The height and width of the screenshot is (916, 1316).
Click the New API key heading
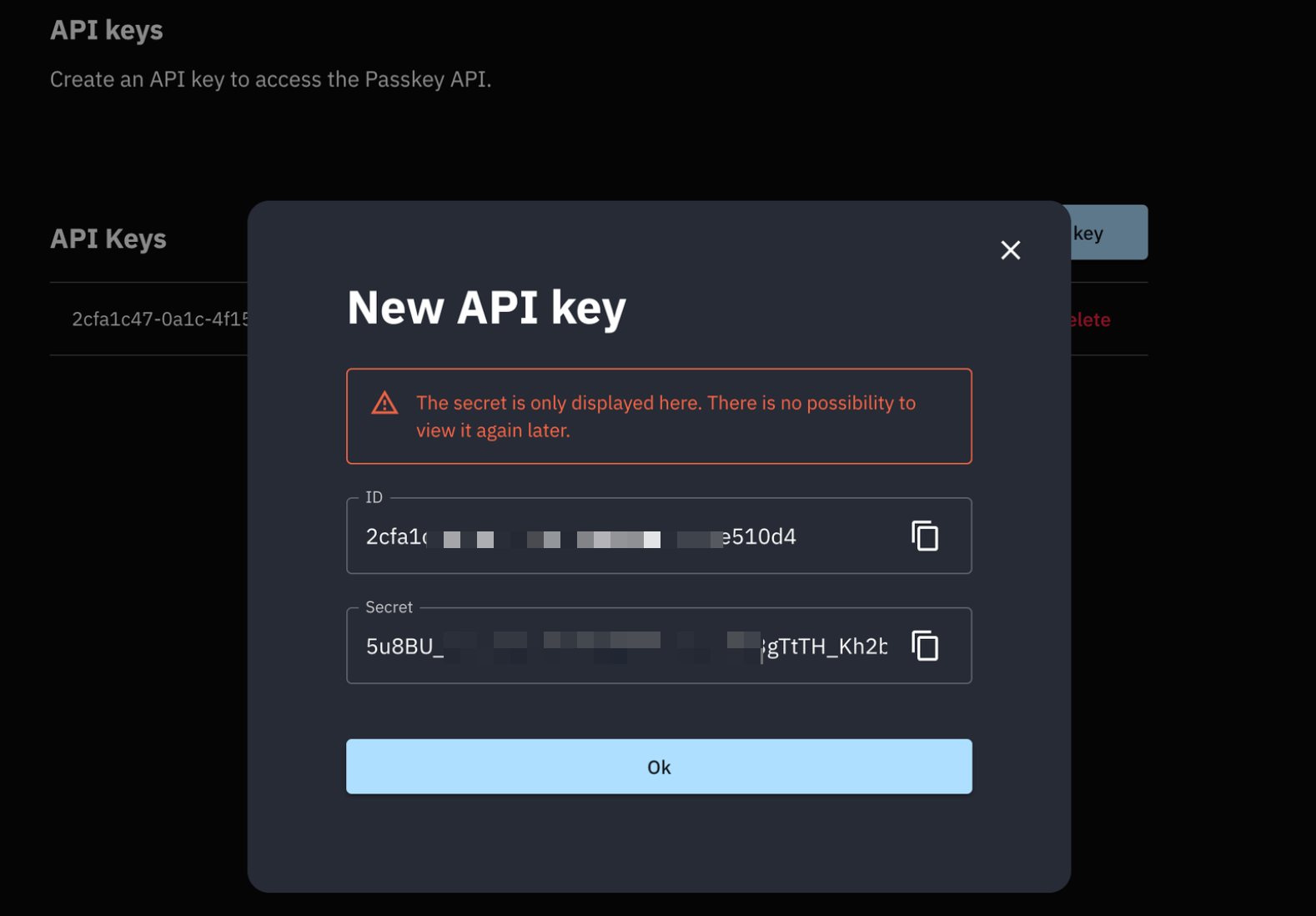tap(486, 307)
